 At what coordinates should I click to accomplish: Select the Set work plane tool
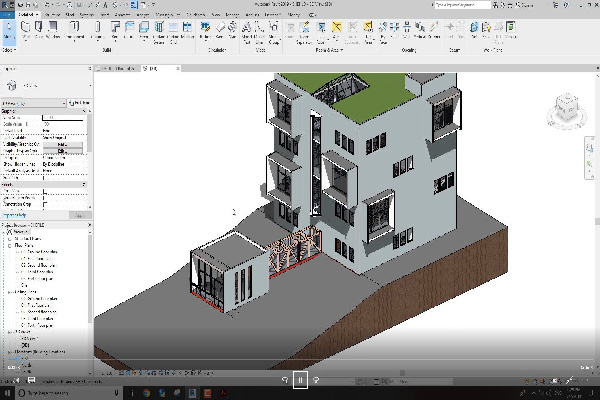pyautogui.click(x=474, y=30)
